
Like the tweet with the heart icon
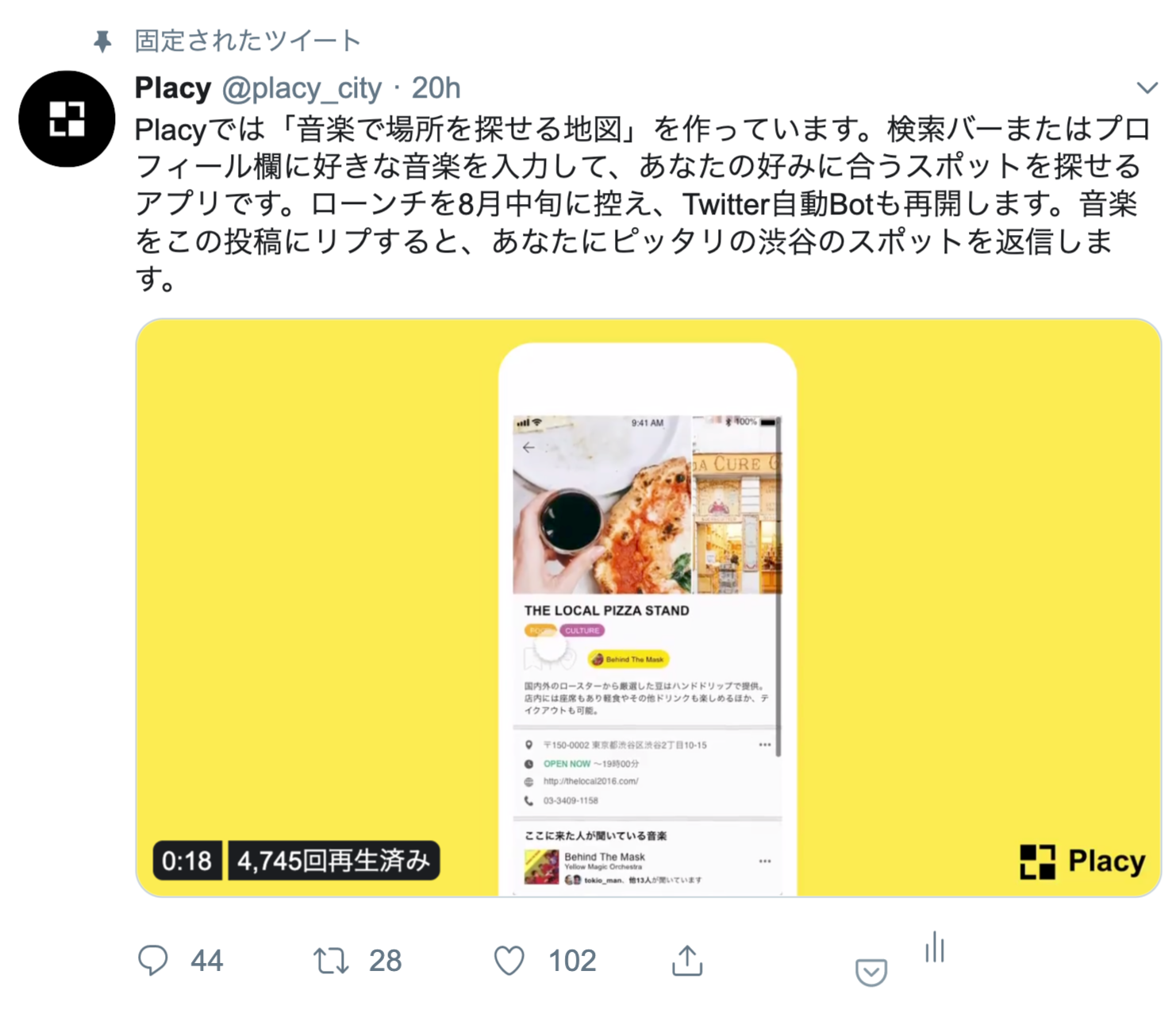tap(509, 961)
